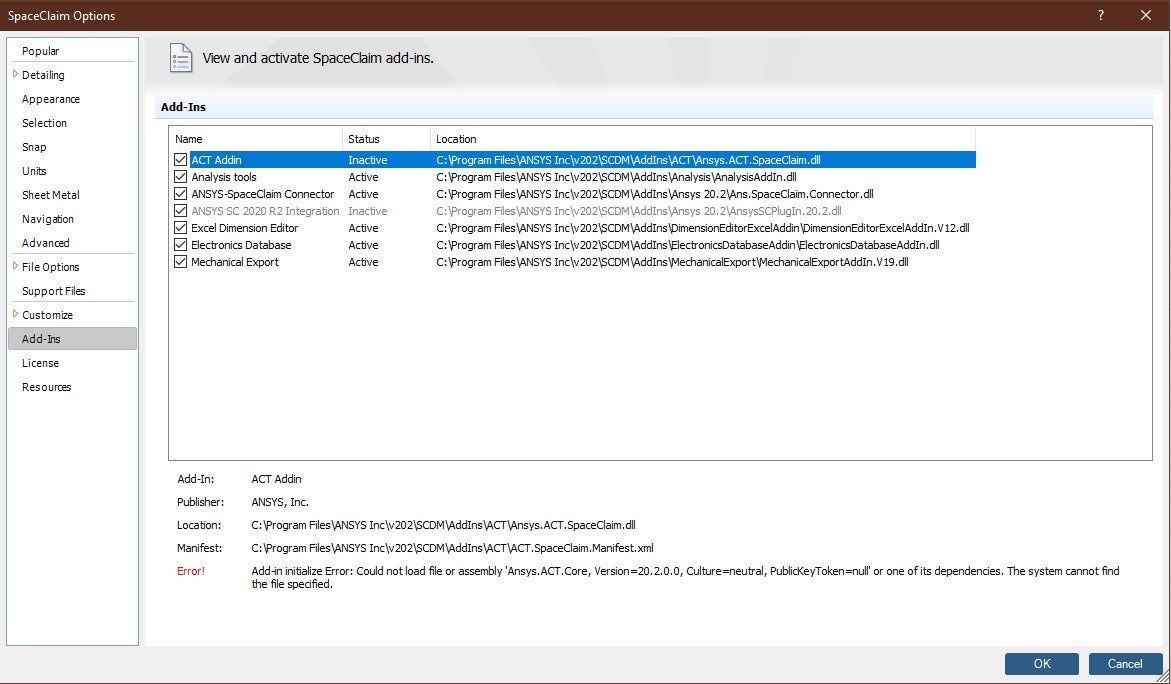The height and width of the screenshot is (684, 1171).
Task: Open the Popular options page
Action: (x=40, y=51)
